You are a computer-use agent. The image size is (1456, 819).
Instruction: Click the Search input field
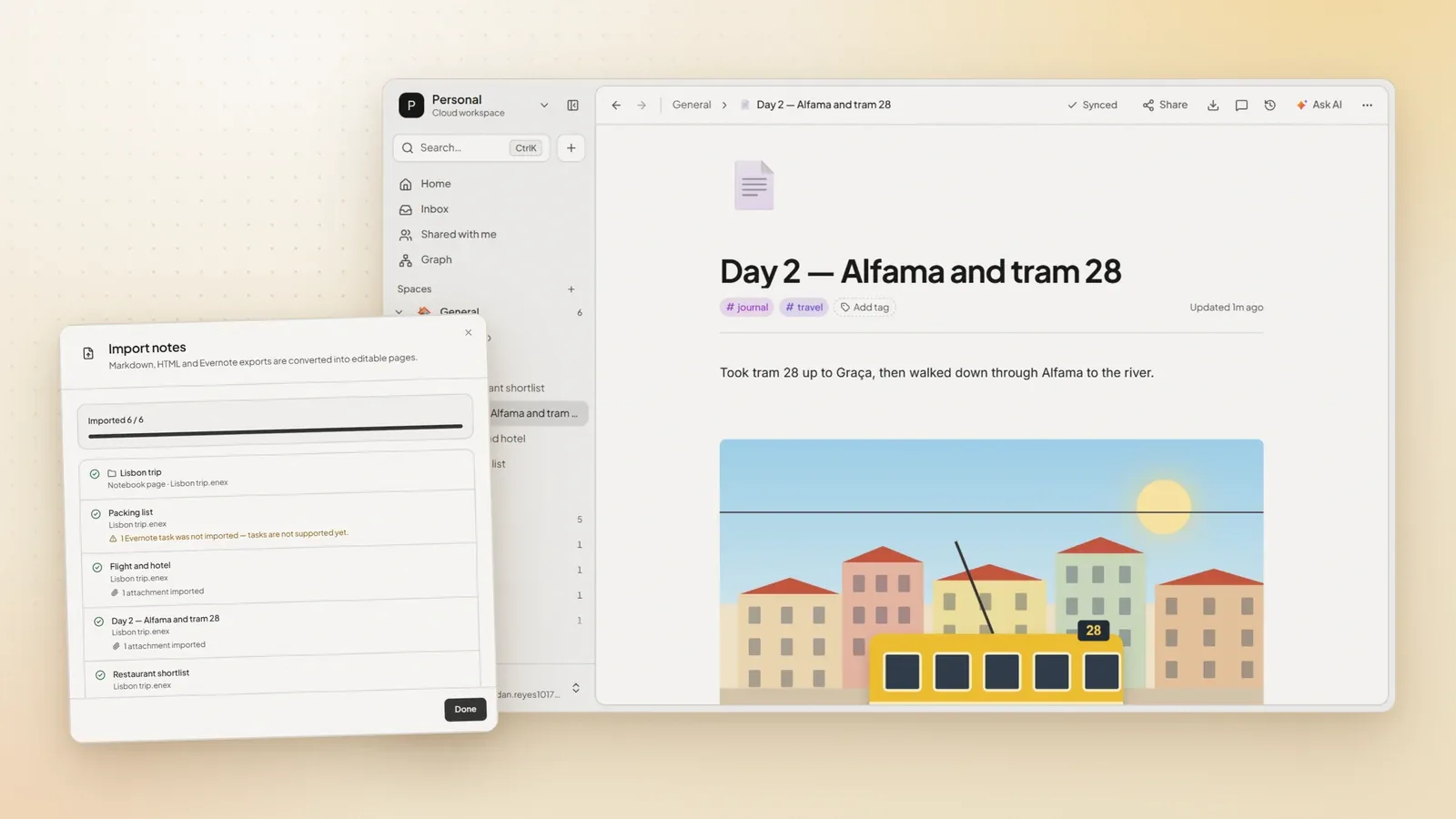[x=471, y=147]
